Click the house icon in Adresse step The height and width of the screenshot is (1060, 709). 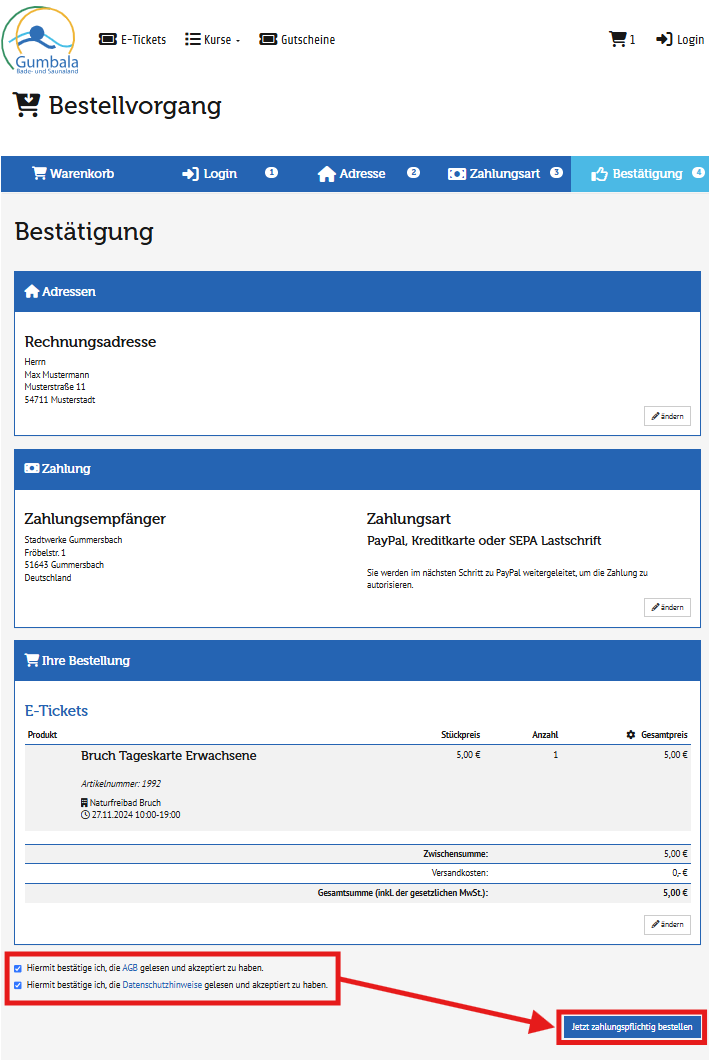pyautogui.click(x=326, y=174)
